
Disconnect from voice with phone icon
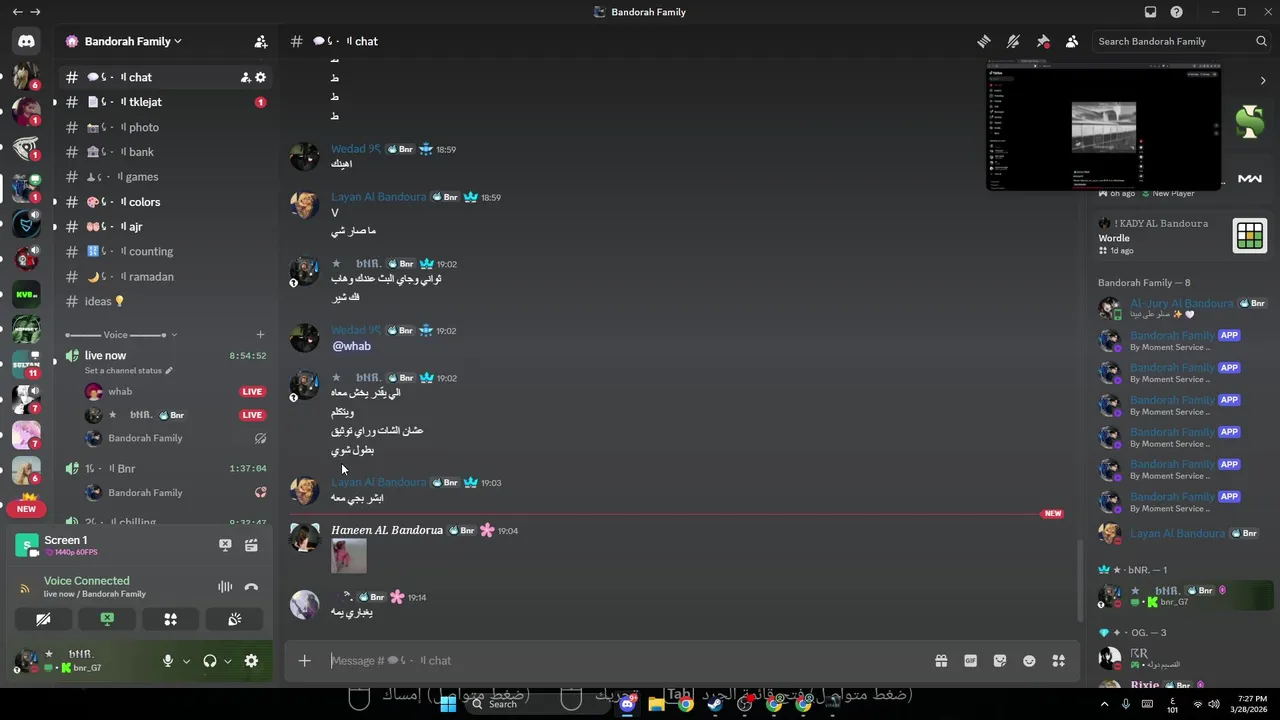click(251, 587)
